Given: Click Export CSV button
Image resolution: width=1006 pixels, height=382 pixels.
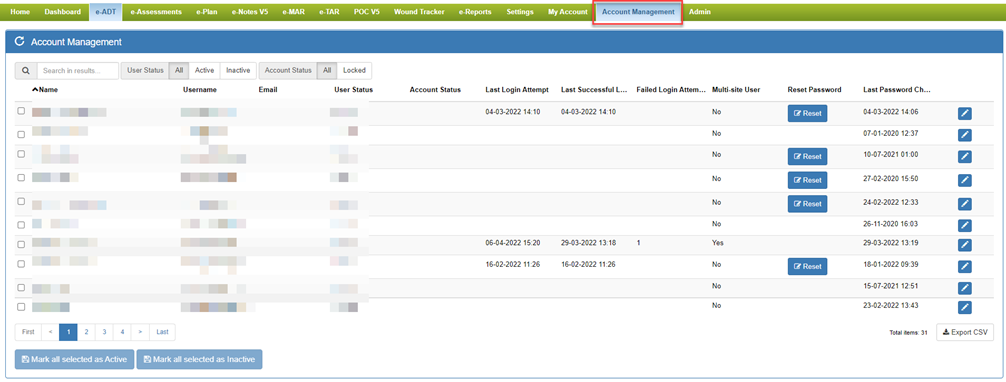Looking at the screenshot, I should pos(965,332).
